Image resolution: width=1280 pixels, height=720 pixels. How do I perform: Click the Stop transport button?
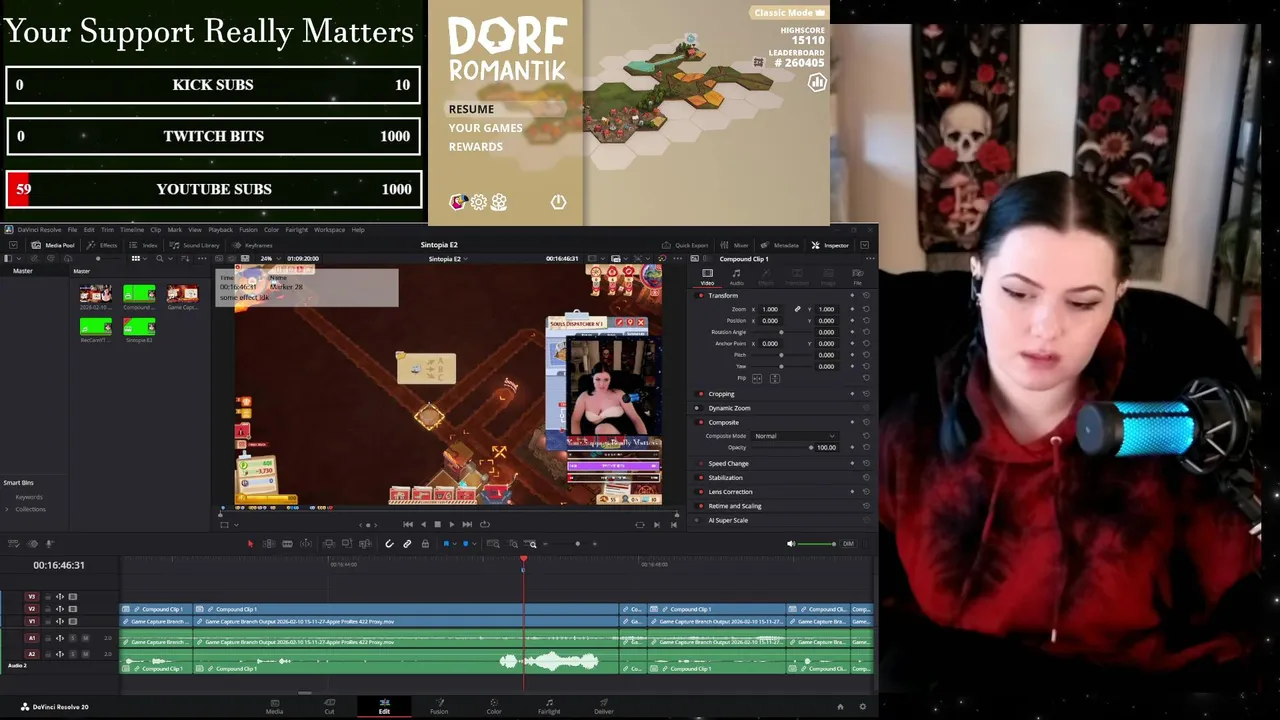437,524
